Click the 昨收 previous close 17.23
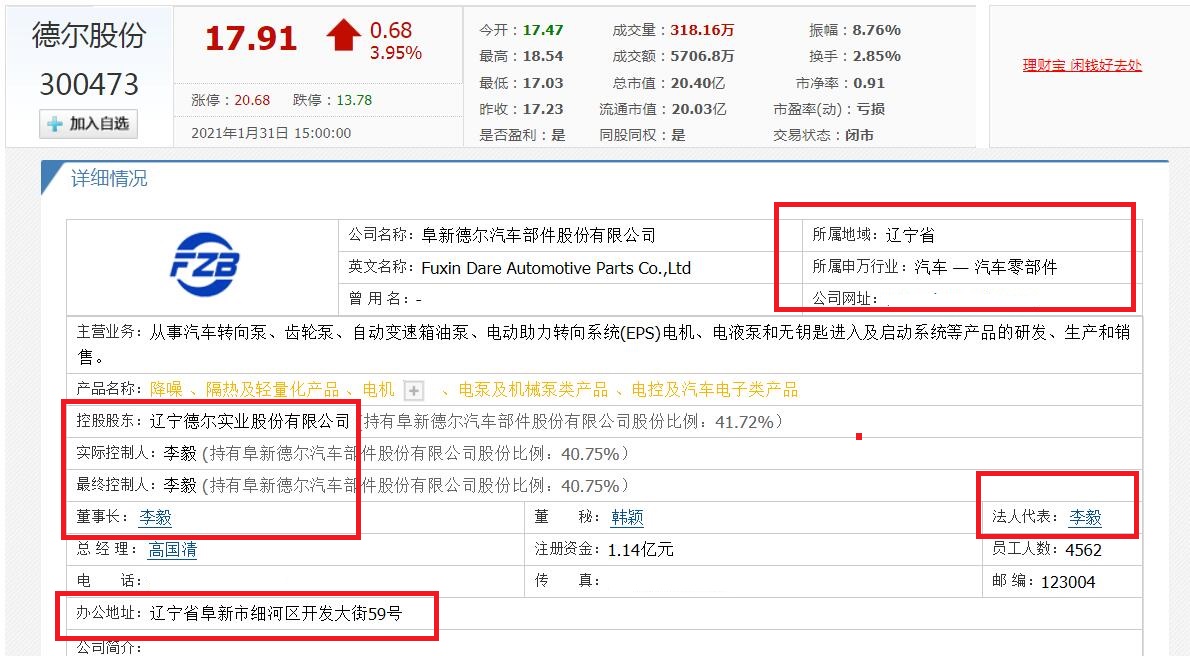1190x656 pixels. [x=543, y=109]
